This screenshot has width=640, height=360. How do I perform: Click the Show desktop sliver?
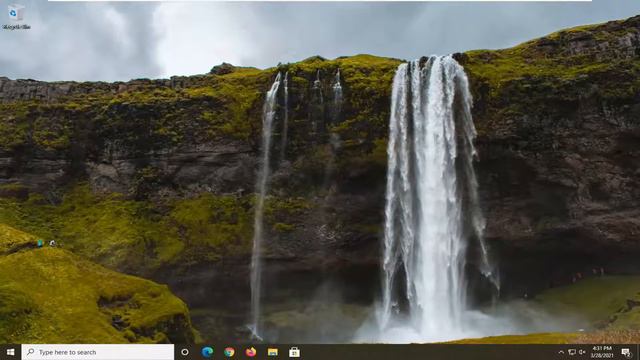[x=638, y=352]
